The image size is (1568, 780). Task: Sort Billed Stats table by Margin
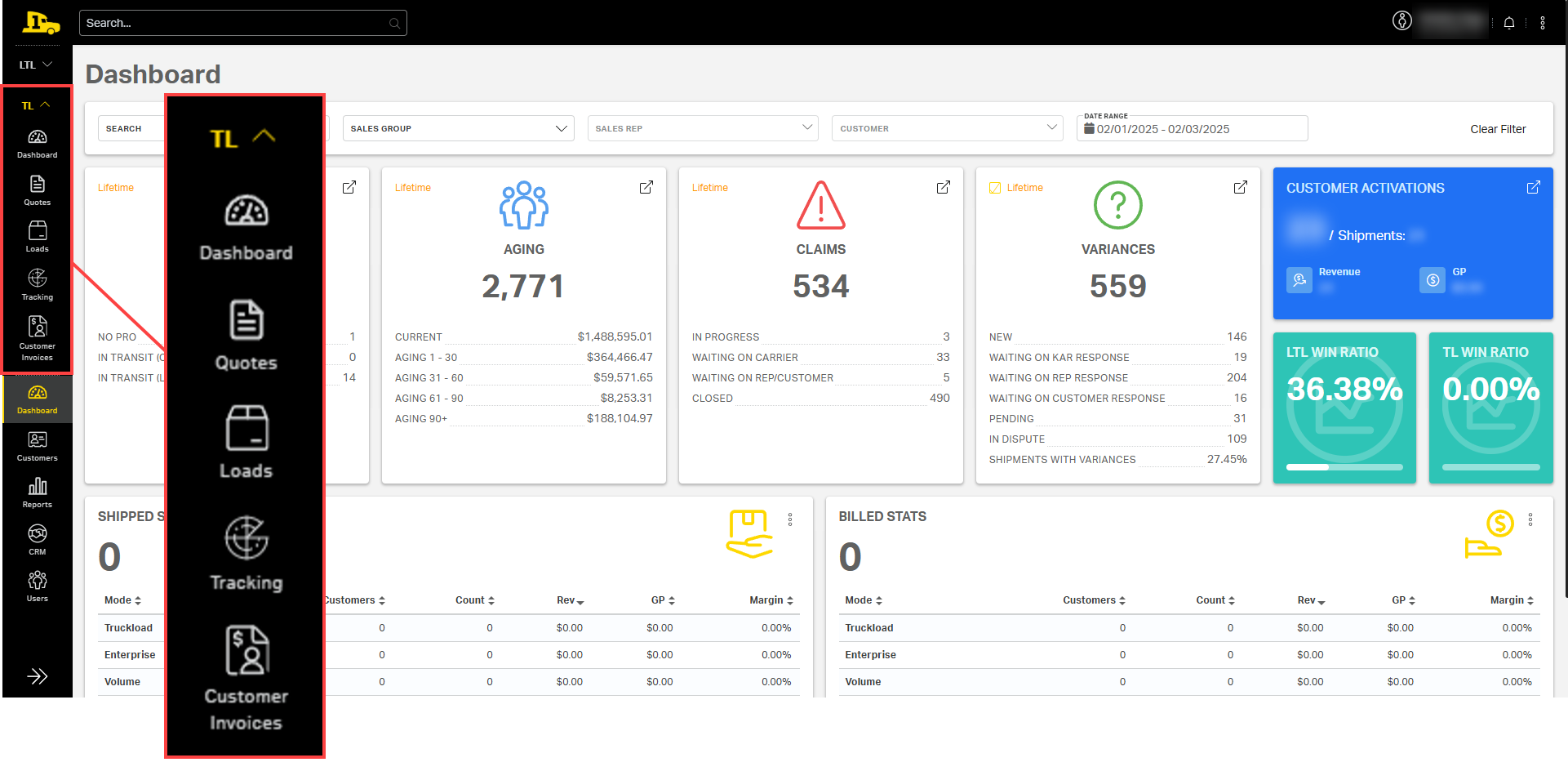(1512, 600)
